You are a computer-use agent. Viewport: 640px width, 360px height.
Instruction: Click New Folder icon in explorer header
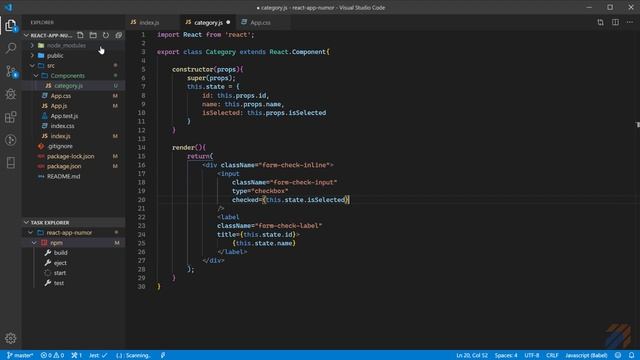pos(93,36)
